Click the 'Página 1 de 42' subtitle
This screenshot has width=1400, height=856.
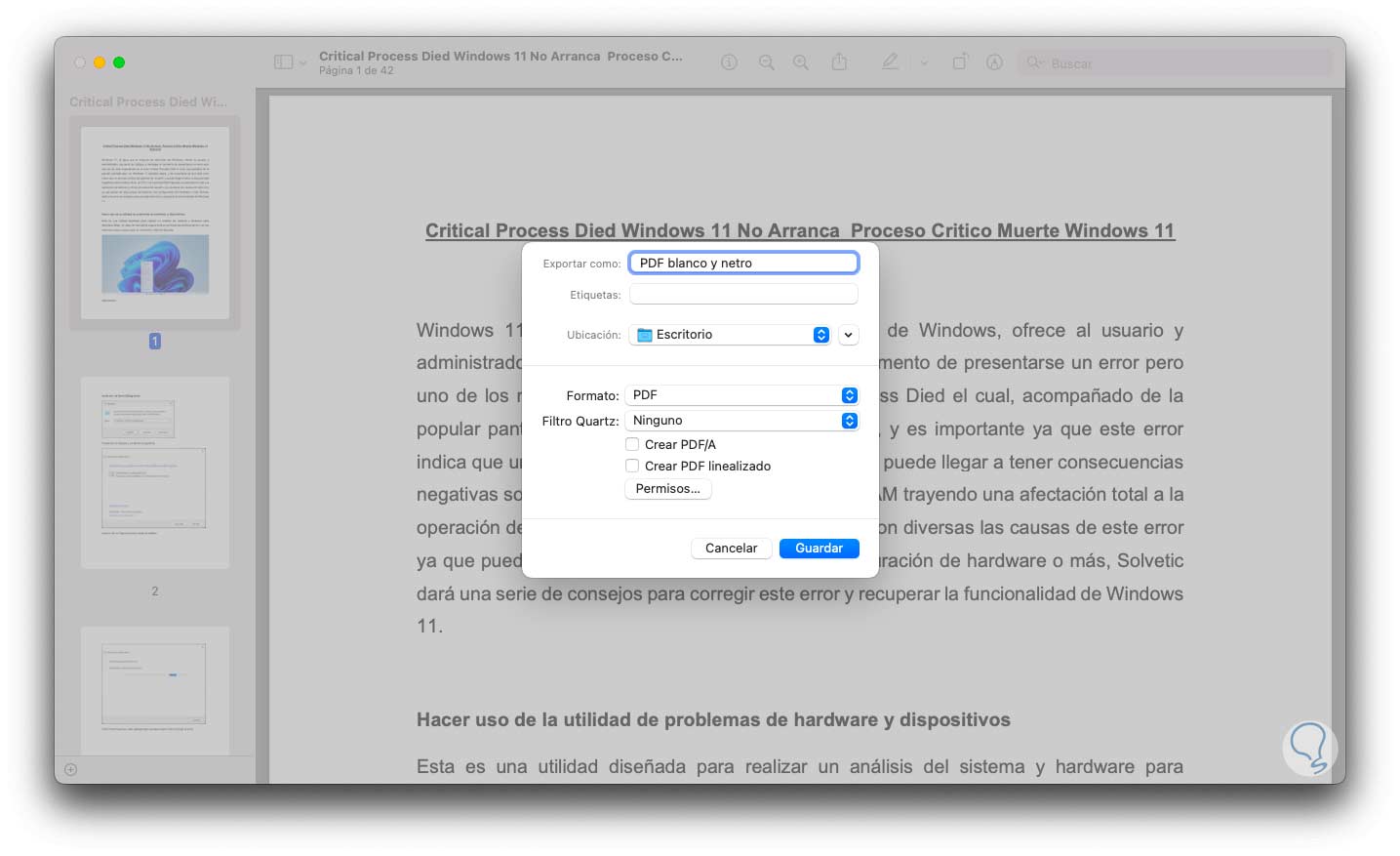(x=356, y=70)
